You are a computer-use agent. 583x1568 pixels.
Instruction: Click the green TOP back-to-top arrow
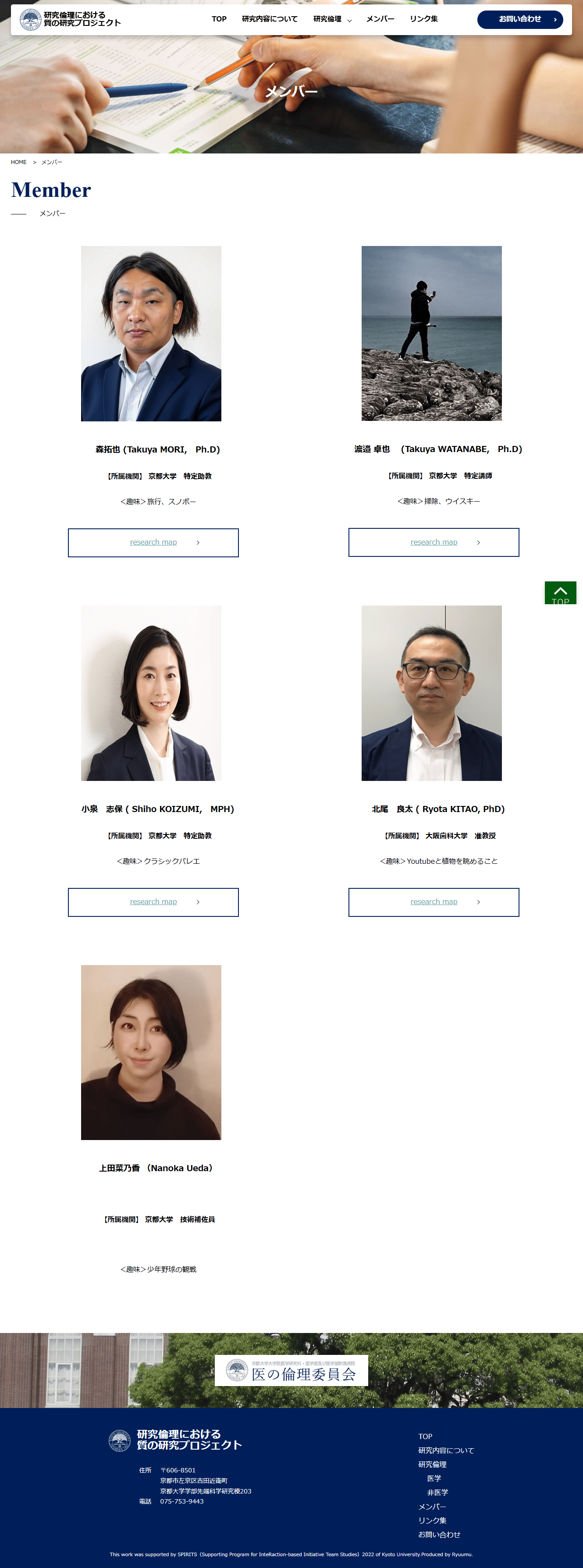coord(560,592)
